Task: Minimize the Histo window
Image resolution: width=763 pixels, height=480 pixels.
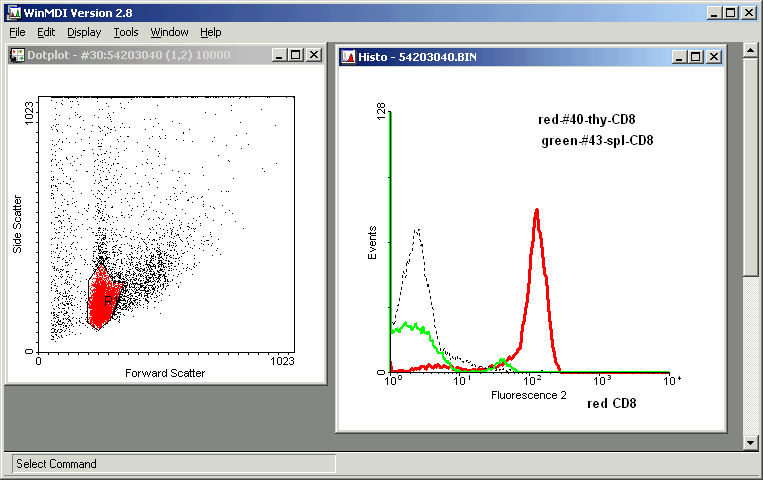Action: point(680,57)
